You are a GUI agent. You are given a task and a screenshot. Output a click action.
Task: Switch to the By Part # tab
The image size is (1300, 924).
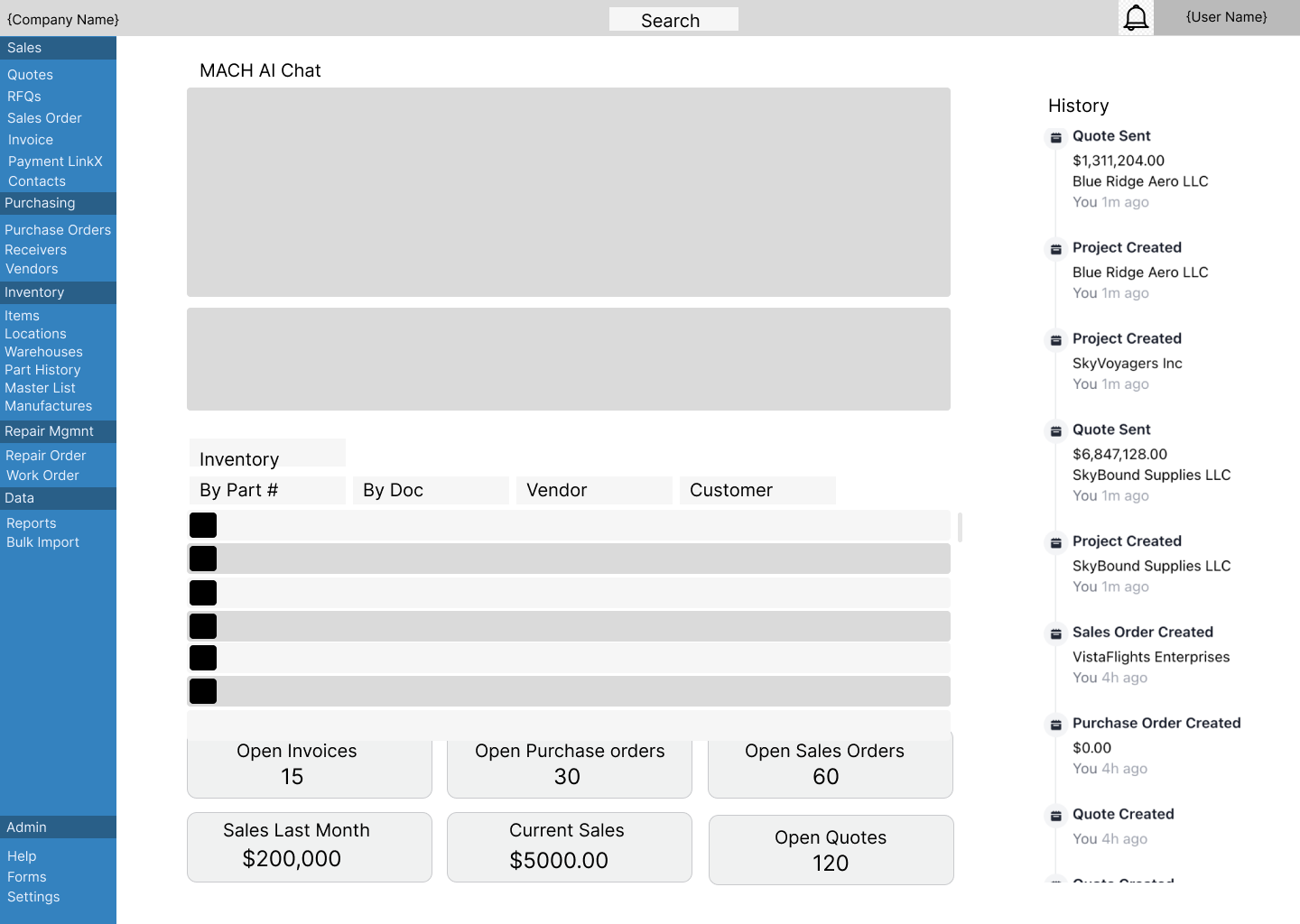(267, 490)
